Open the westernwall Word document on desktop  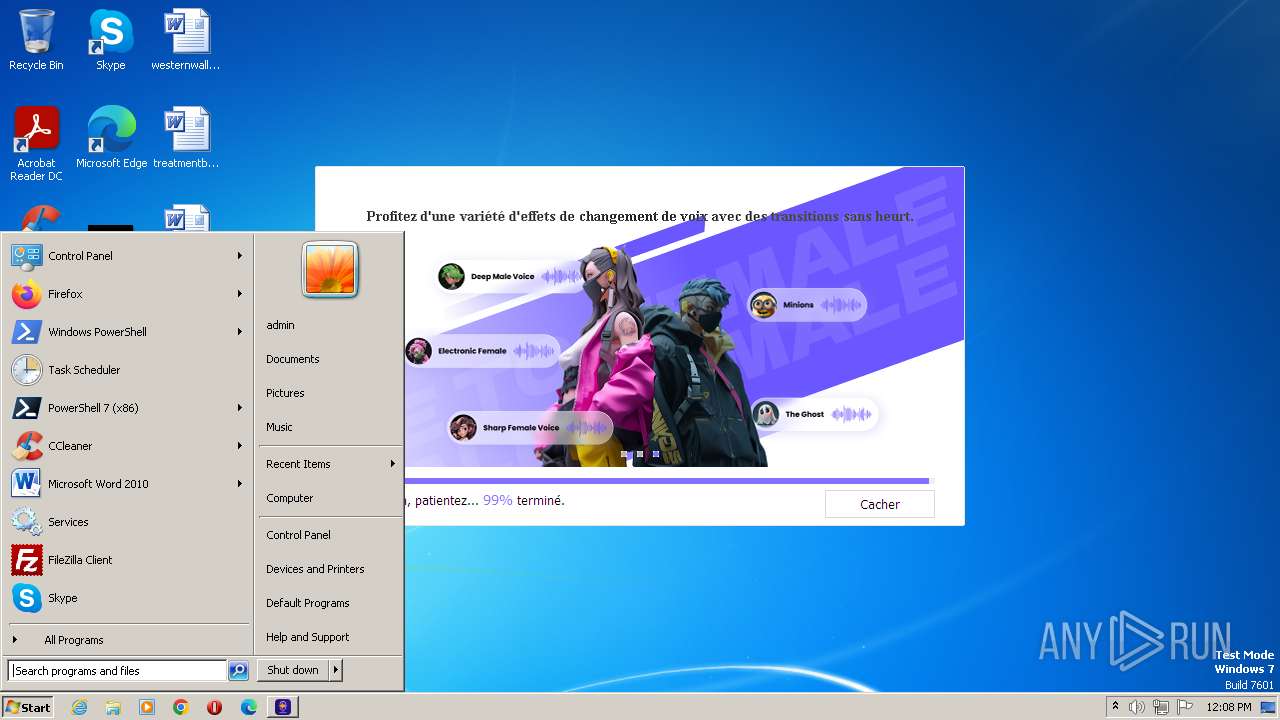pos(186,40)
